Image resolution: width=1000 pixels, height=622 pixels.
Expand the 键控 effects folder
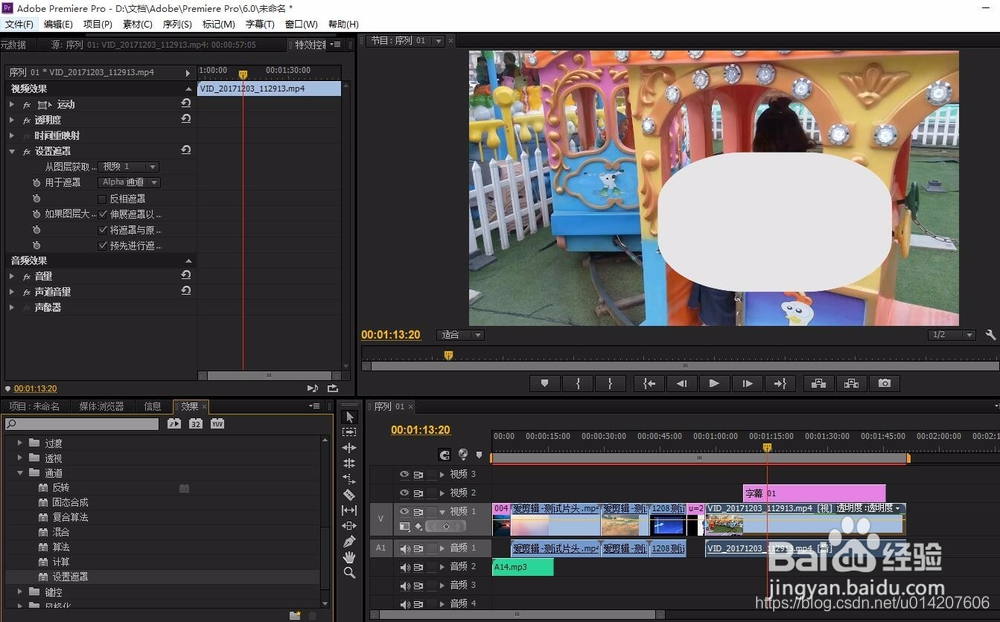[x=20, y=591]
